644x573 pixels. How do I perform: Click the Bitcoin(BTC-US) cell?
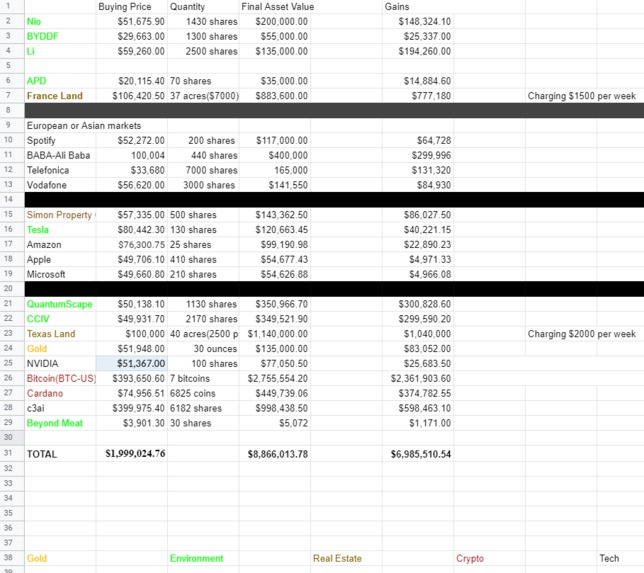tap(60, 378)
